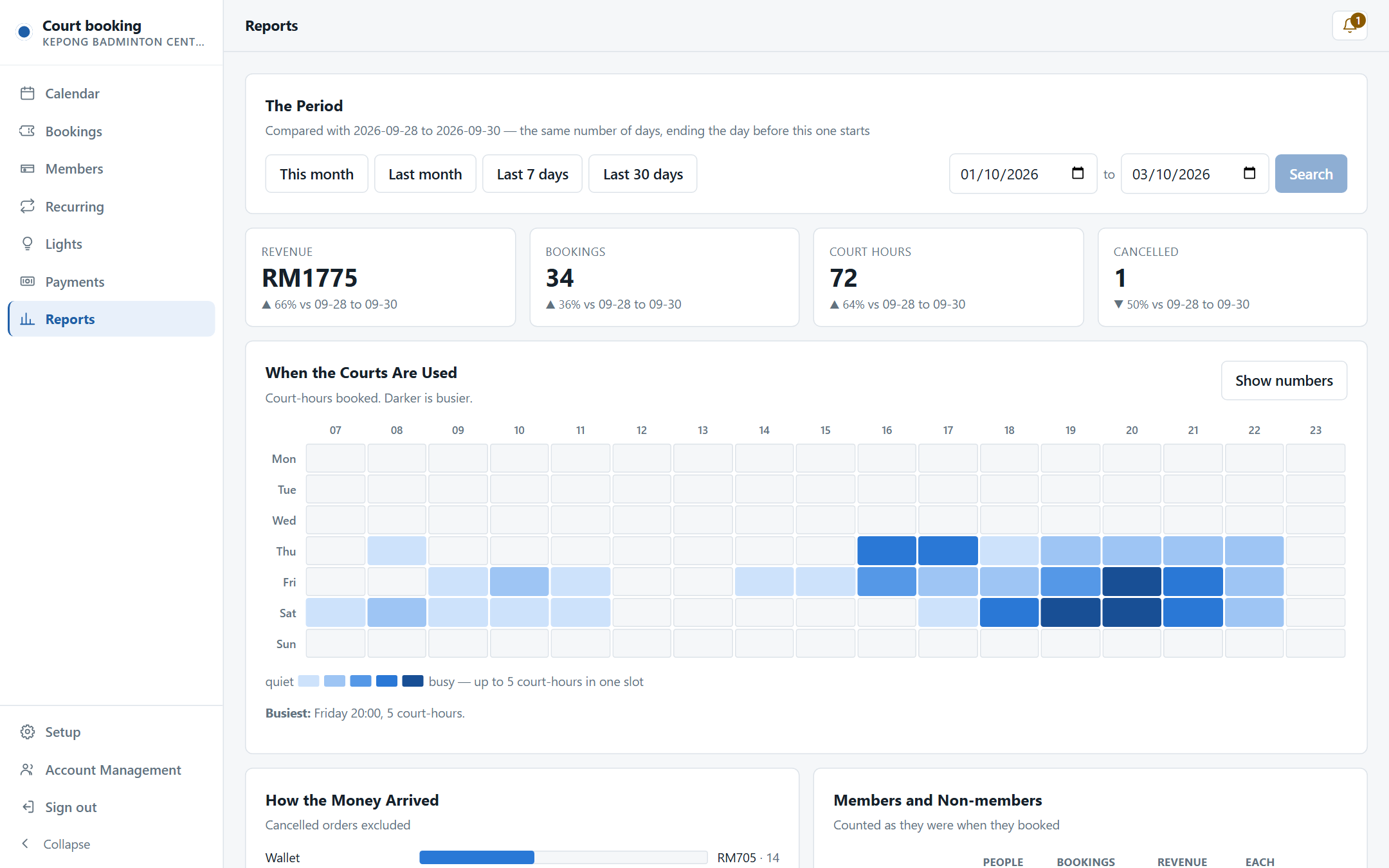
Task: Choose the Last month preset
Action: point(425,174)
